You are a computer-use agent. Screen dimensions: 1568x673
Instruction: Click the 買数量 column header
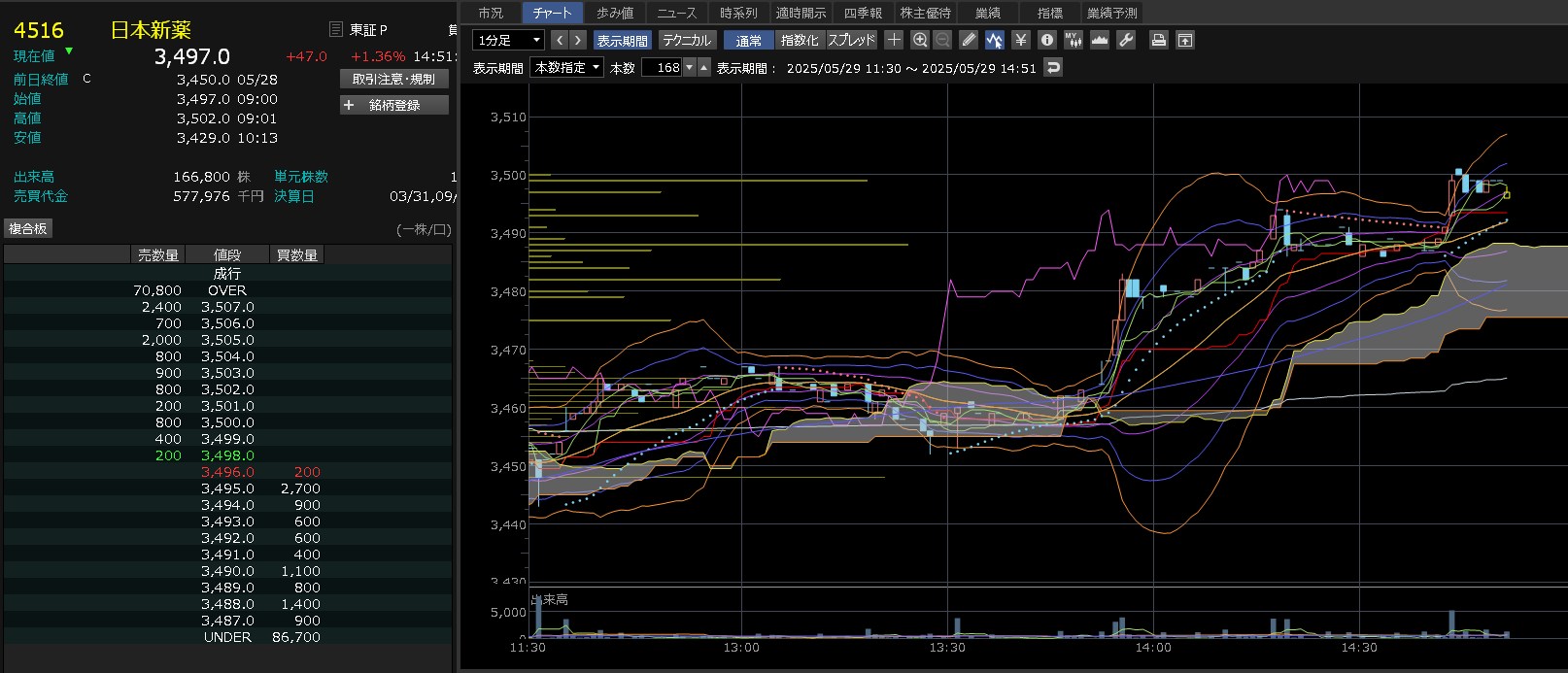click(x=297, y=254)
